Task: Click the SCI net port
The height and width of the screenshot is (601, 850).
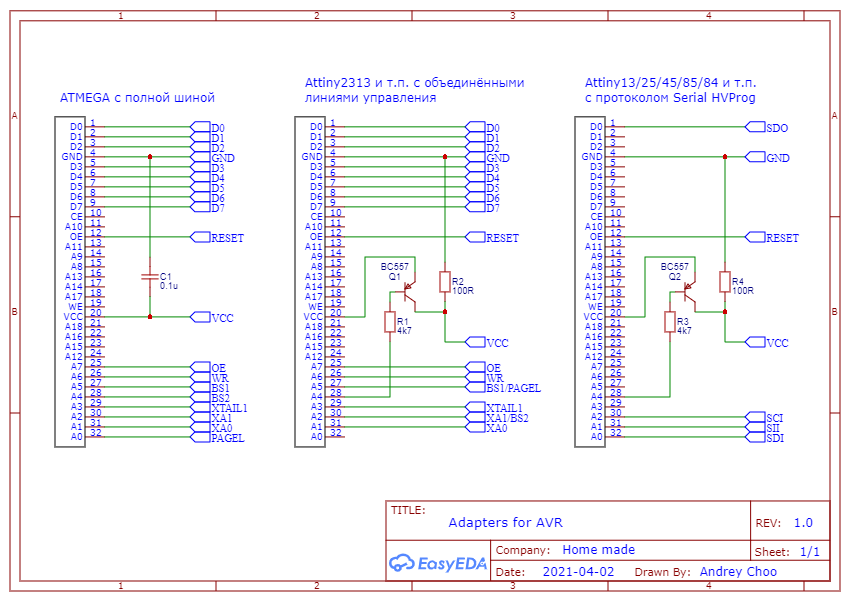Action: (764, 418)
